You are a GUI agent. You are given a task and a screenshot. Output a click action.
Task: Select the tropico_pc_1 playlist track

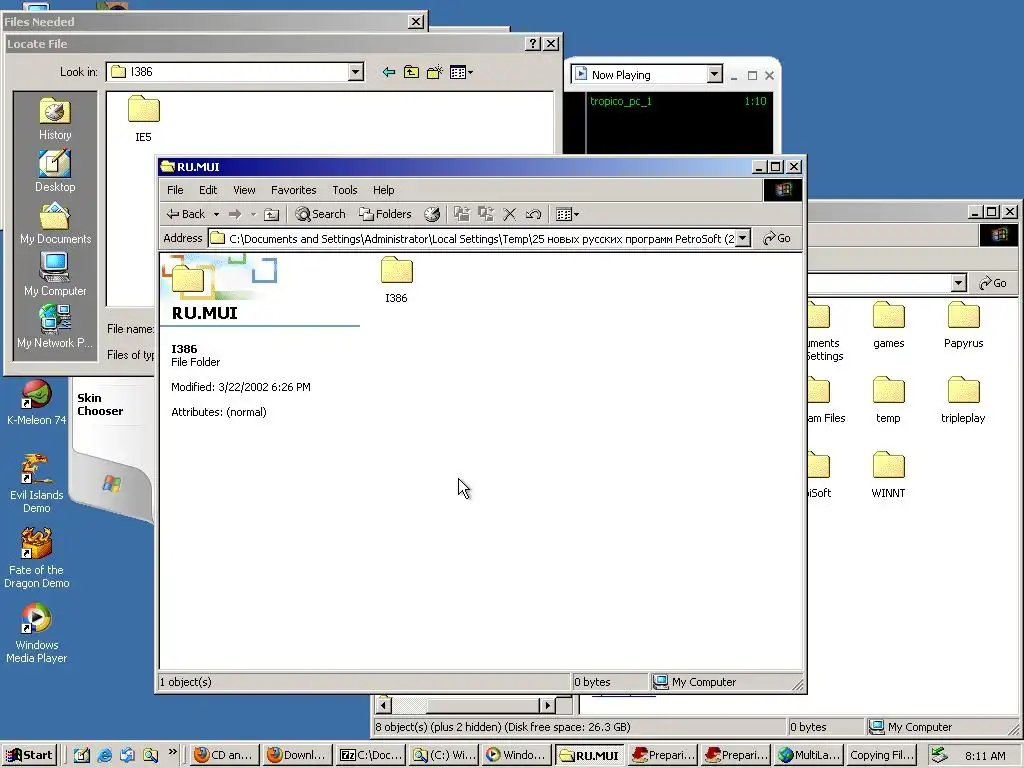[x=620, y=101]
